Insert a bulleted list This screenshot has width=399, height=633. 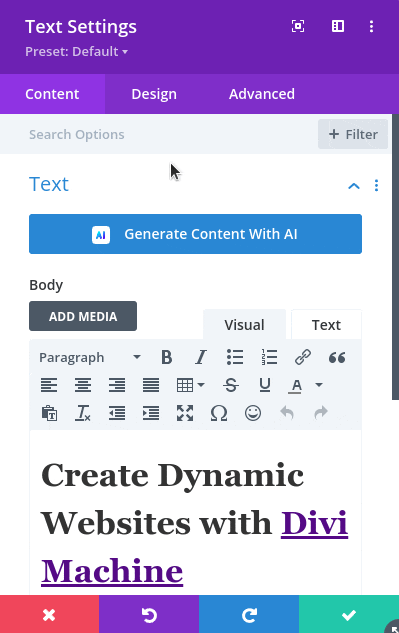tap(235, 357)
